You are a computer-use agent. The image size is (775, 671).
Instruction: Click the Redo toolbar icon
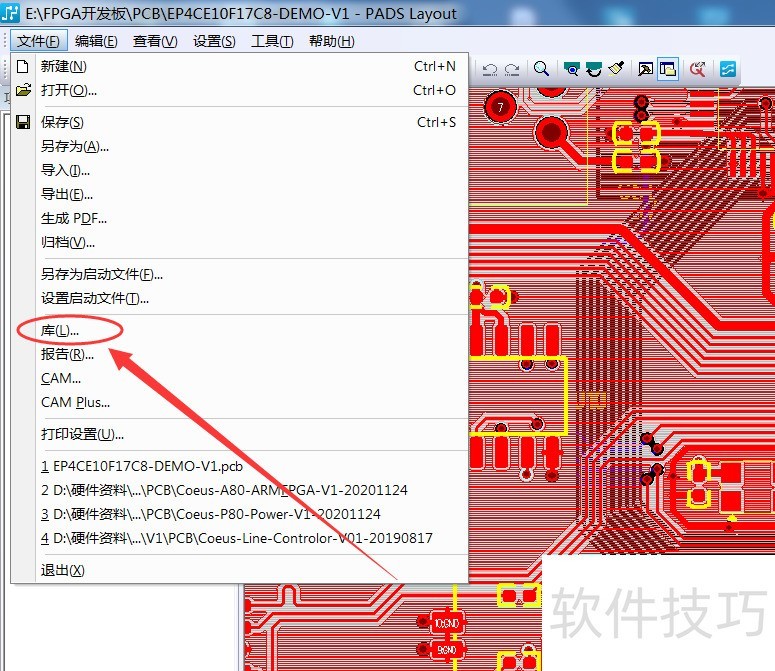pyautogui.click(x=512, y=69)
